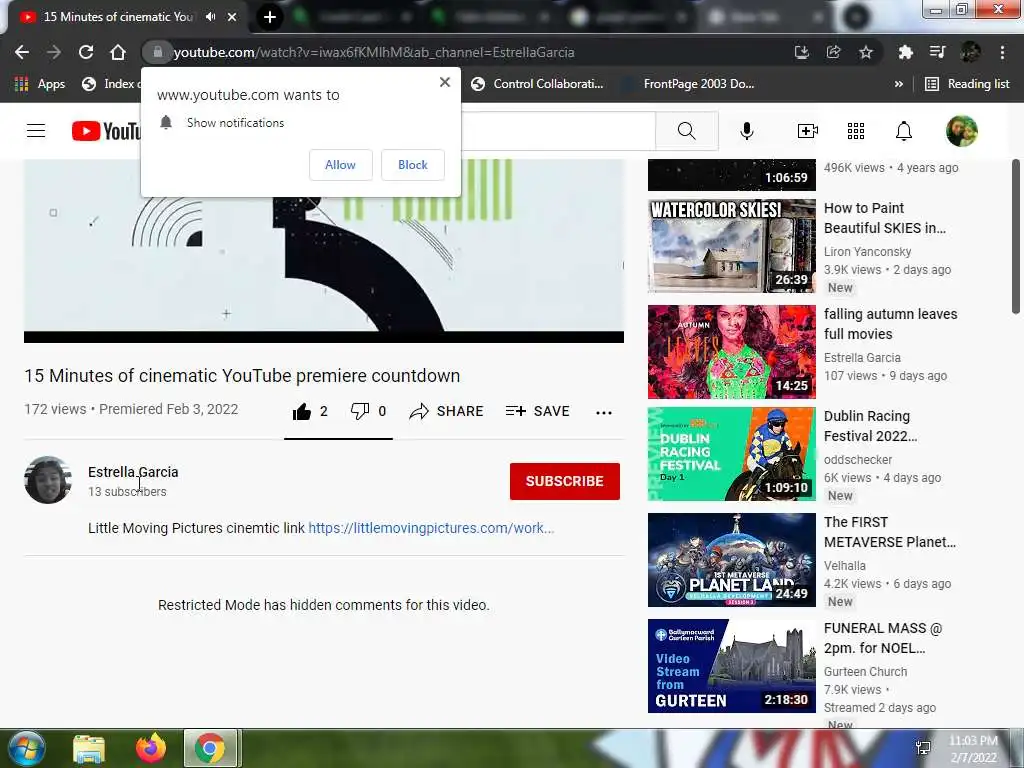Click the install app icon in address bar
This screenshot has height=768, width=1024.
[x=801, y=52]
